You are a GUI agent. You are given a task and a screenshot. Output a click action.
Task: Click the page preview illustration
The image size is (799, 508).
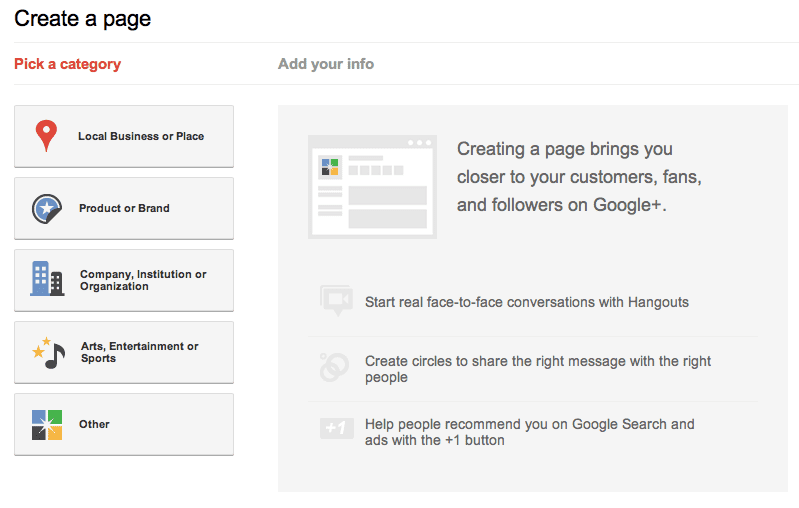tap(372, 186)
